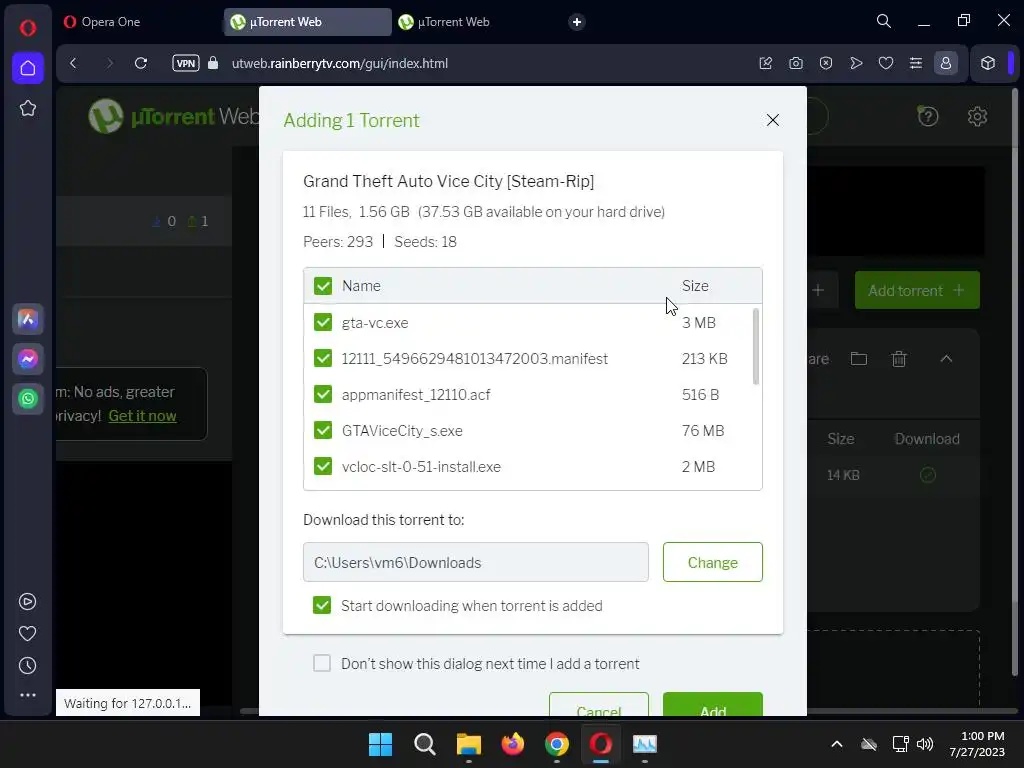Image resolution: width=1024 pixels, height=768 pixels.
Task: Open Opera home speed dial icon
Action: pos(27,68)
